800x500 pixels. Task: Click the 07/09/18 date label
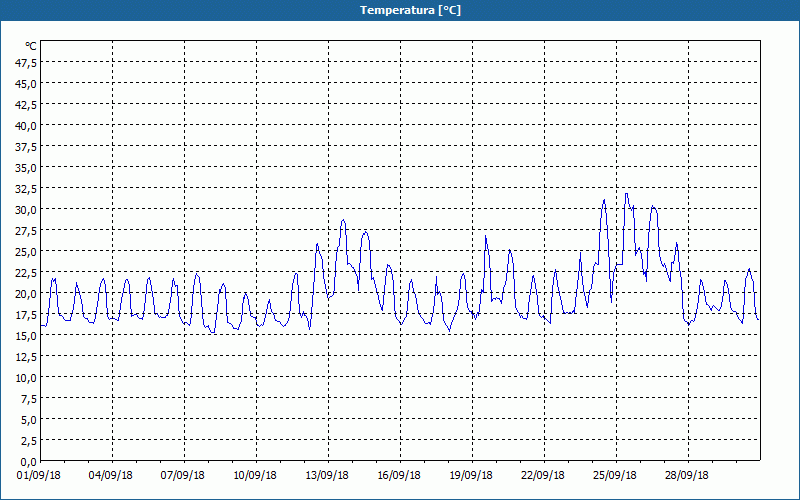coord(183,476)
